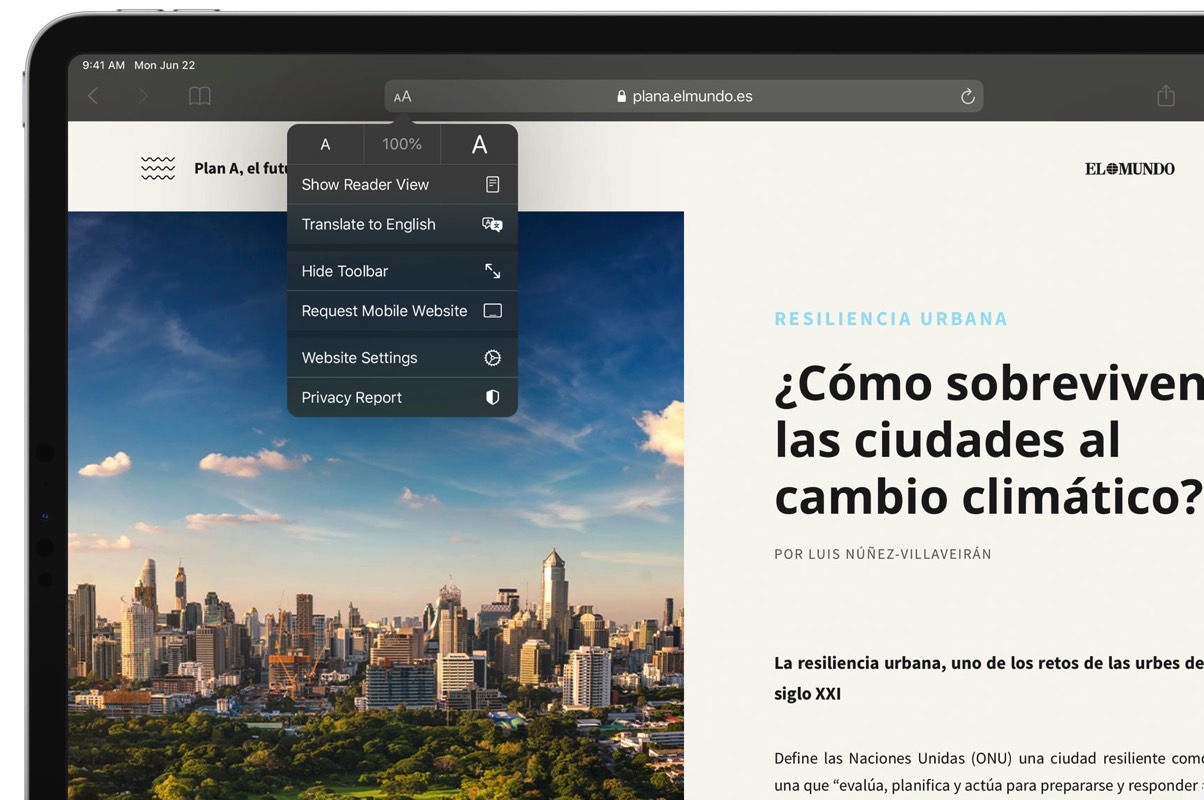1204x800 pixels.
Task: Click the mobile website screen icon
Action: tap(492, 311)
